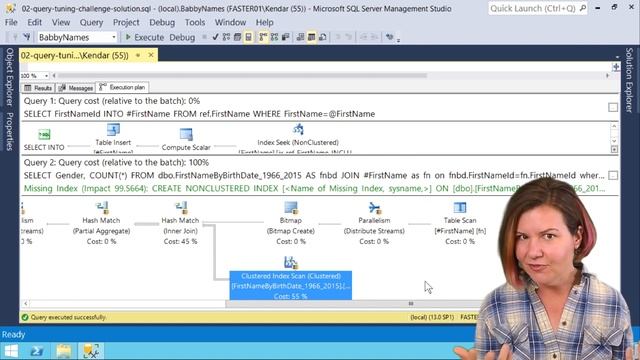Select the Index Seek (NonClustered) operator icon
The image size is (640, 360).
point(298,129)
